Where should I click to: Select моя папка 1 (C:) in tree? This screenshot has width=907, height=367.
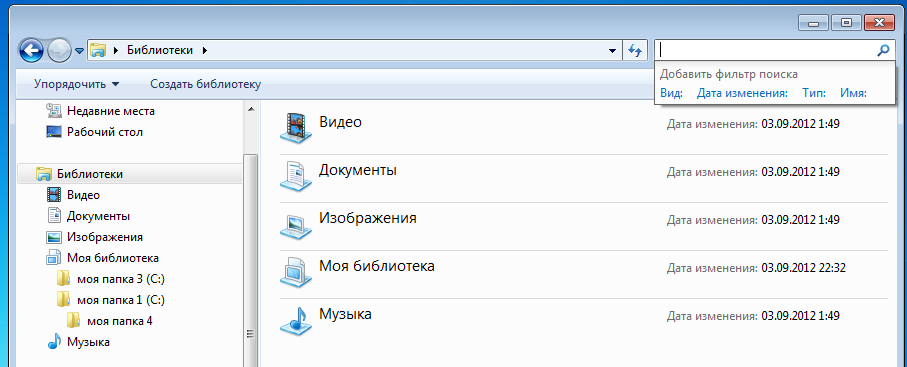[x=121, y=300]
